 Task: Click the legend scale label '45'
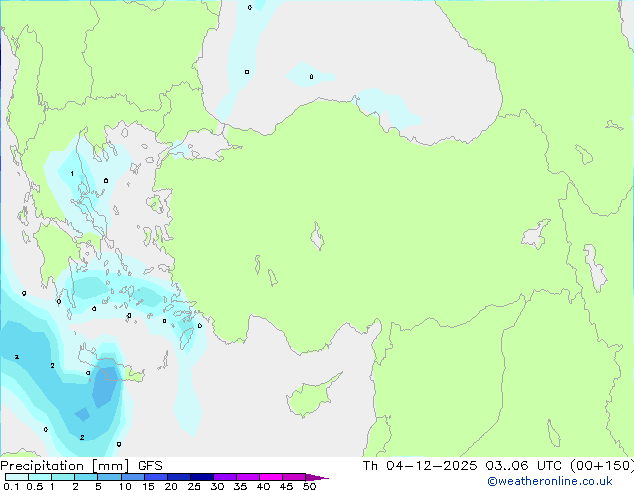[286, 486]
